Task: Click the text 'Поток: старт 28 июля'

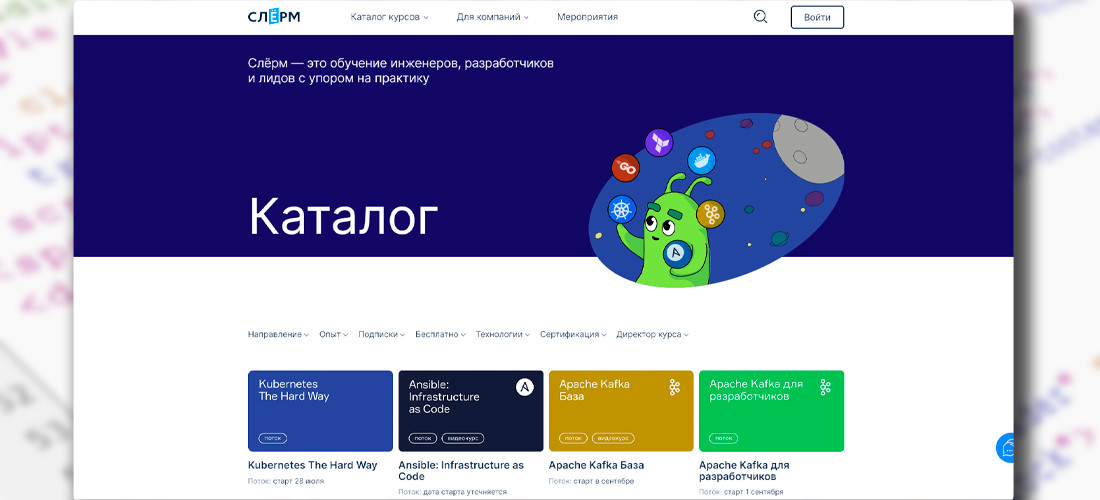Action: [x=286, y=481]
